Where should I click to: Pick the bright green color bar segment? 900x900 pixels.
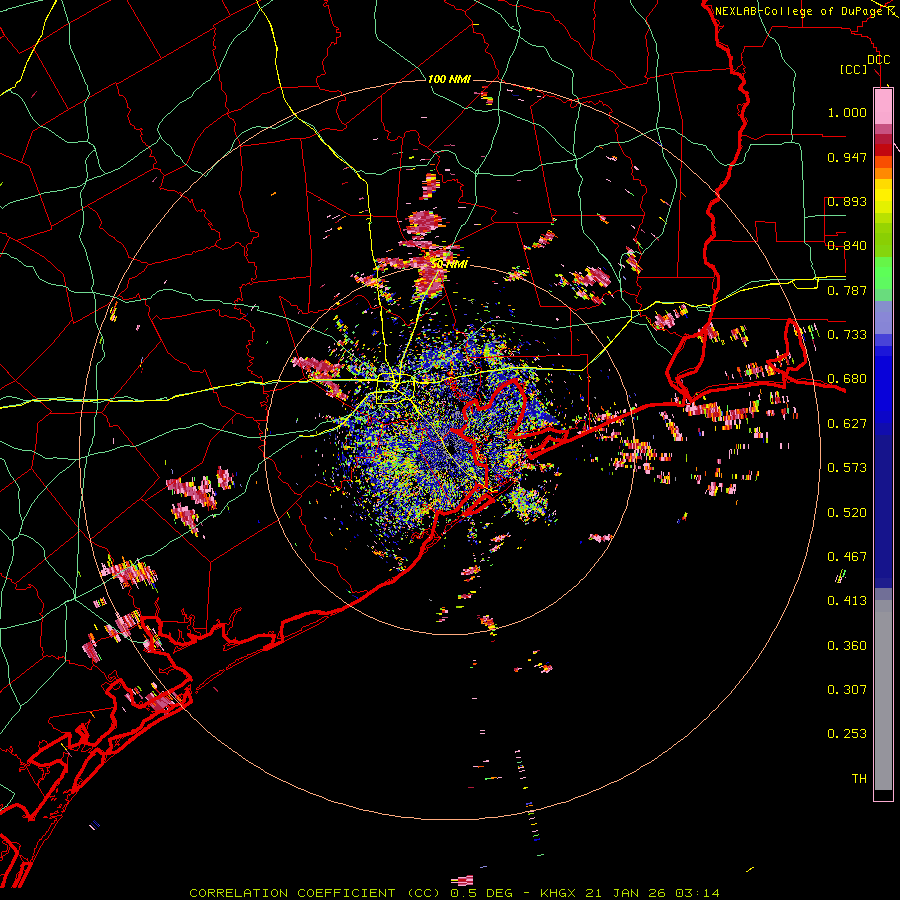pyautogui.click(x=883, y=273)
